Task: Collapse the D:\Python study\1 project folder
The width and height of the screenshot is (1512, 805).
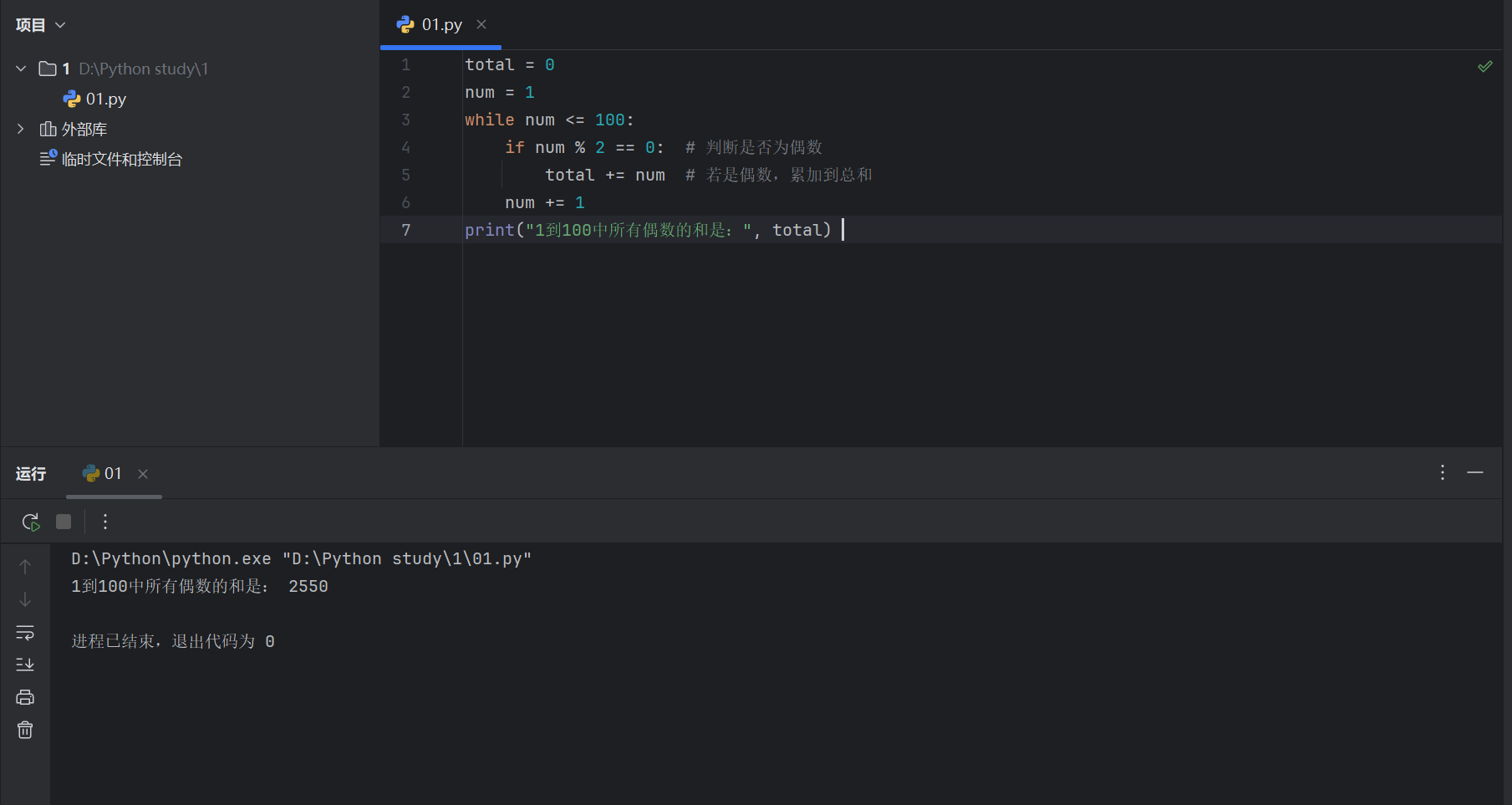Action: (20, 69)
